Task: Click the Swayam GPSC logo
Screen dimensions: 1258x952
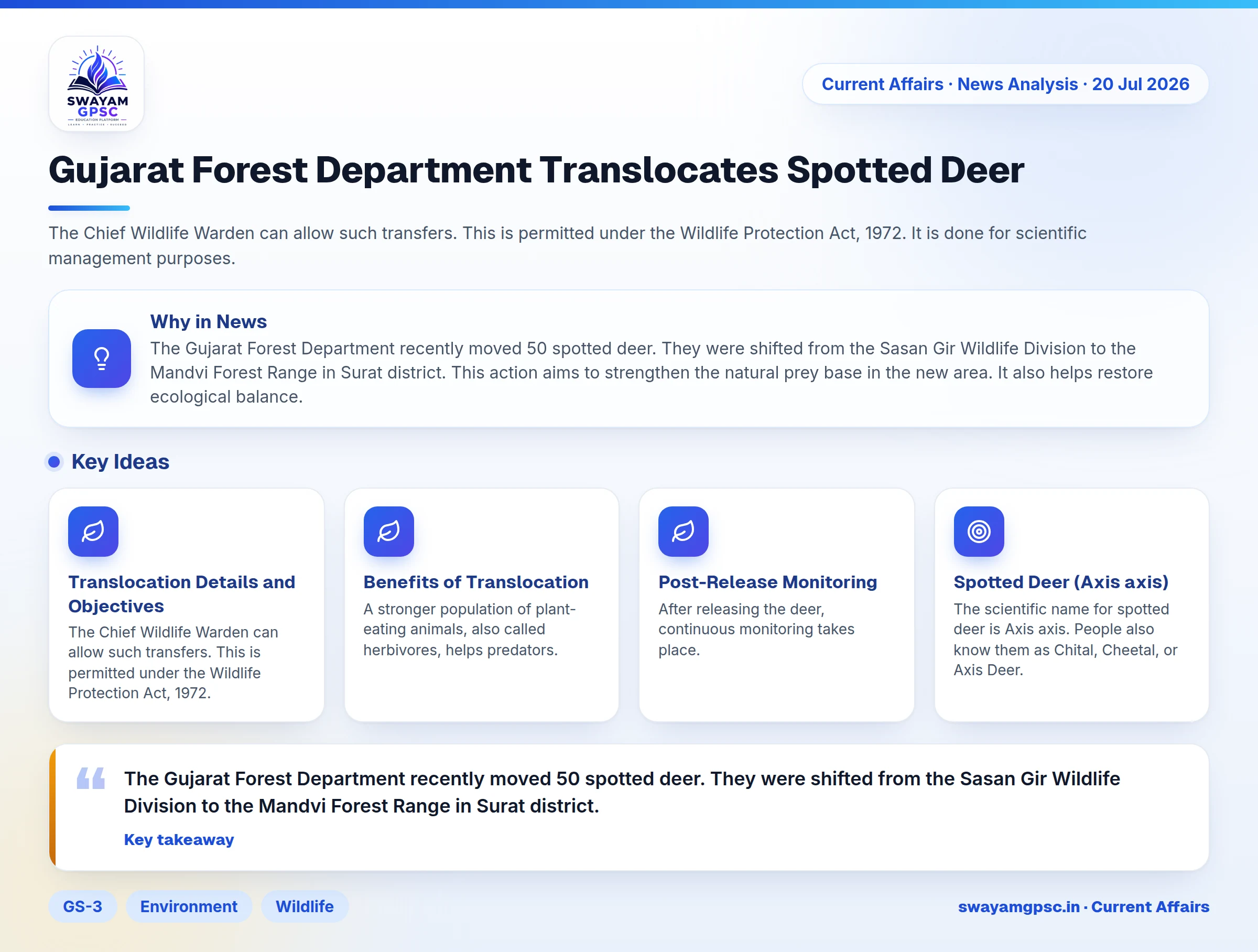Action: [x=96, y=84]
